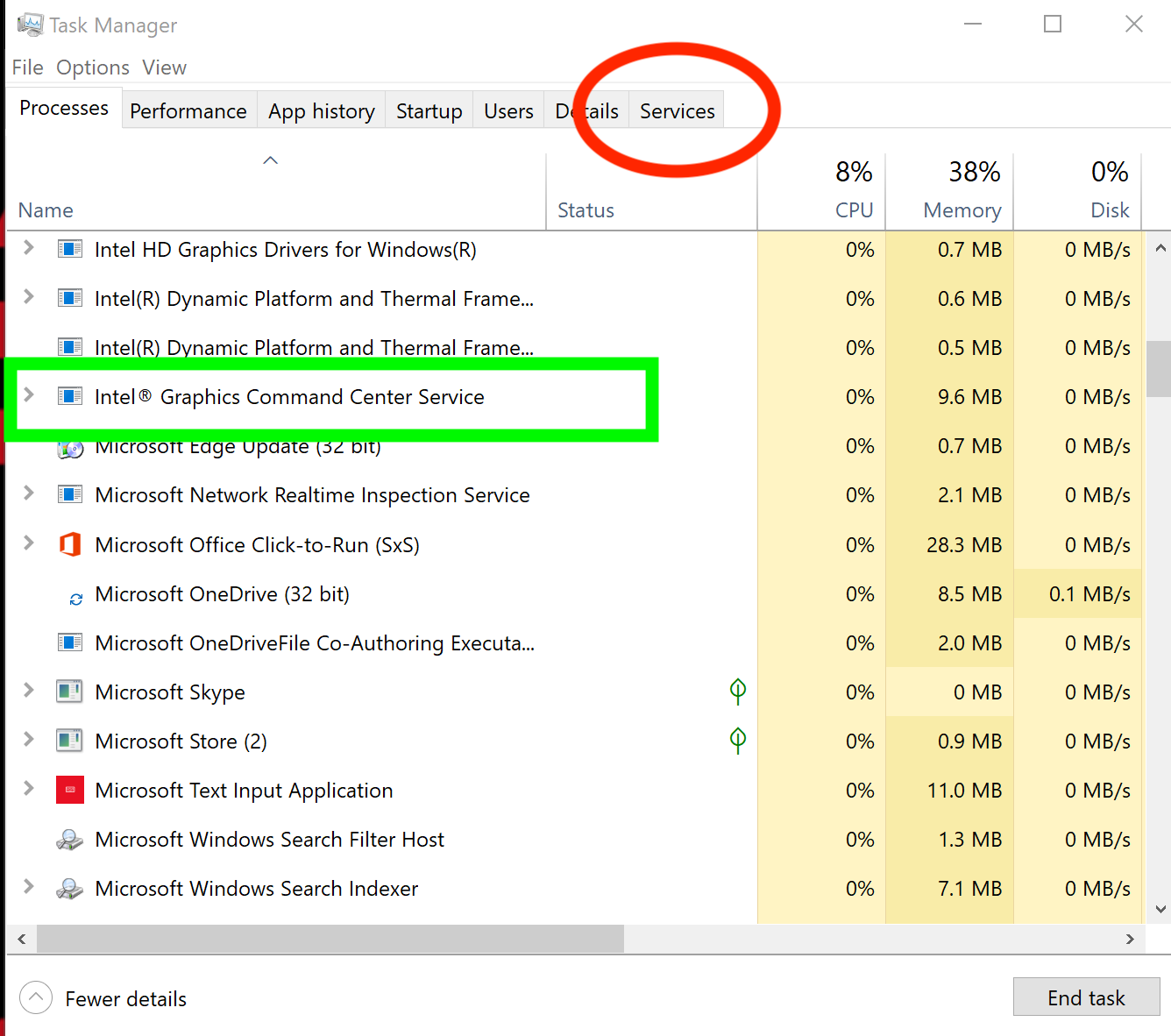The image size is (1171, 1036).
Task: Click the 28.3 MB memory value
Action: pos(964,545)
